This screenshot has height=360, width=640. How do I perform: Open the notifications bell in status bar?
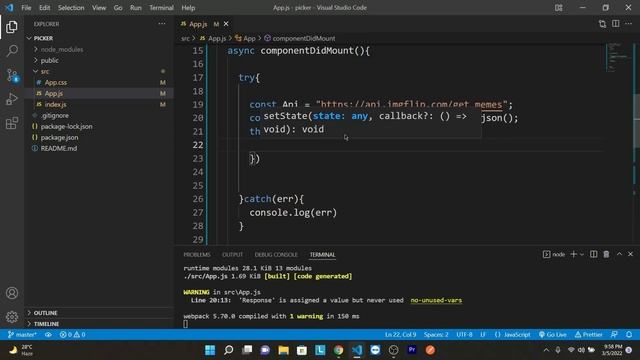click(629, 335)
